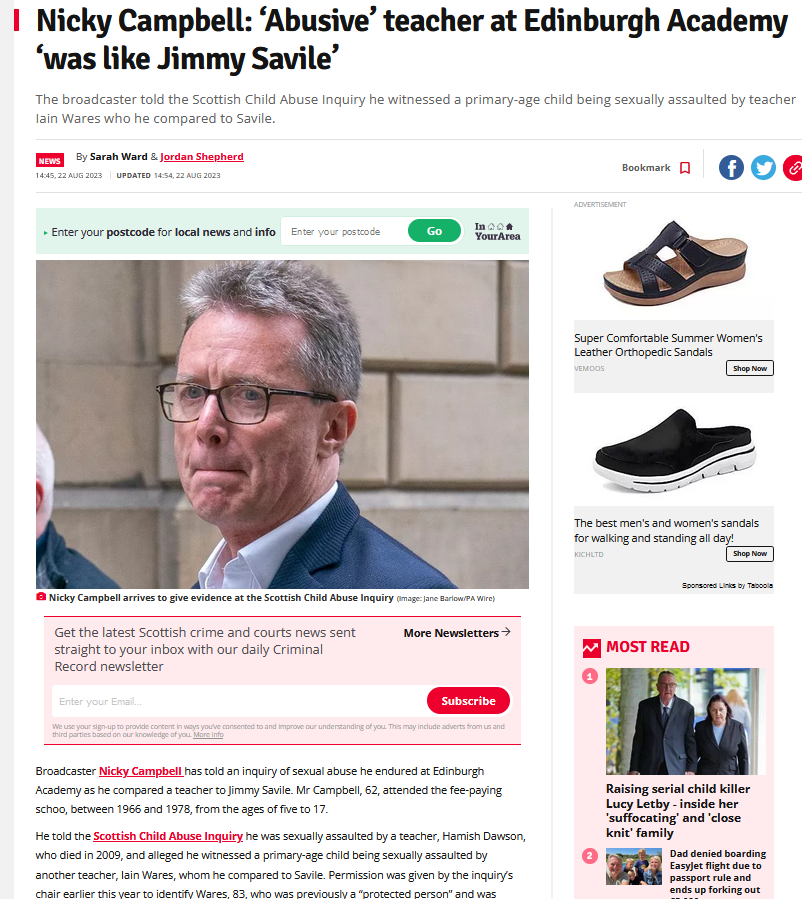Click Go button for postcode search

coord(434,231)
